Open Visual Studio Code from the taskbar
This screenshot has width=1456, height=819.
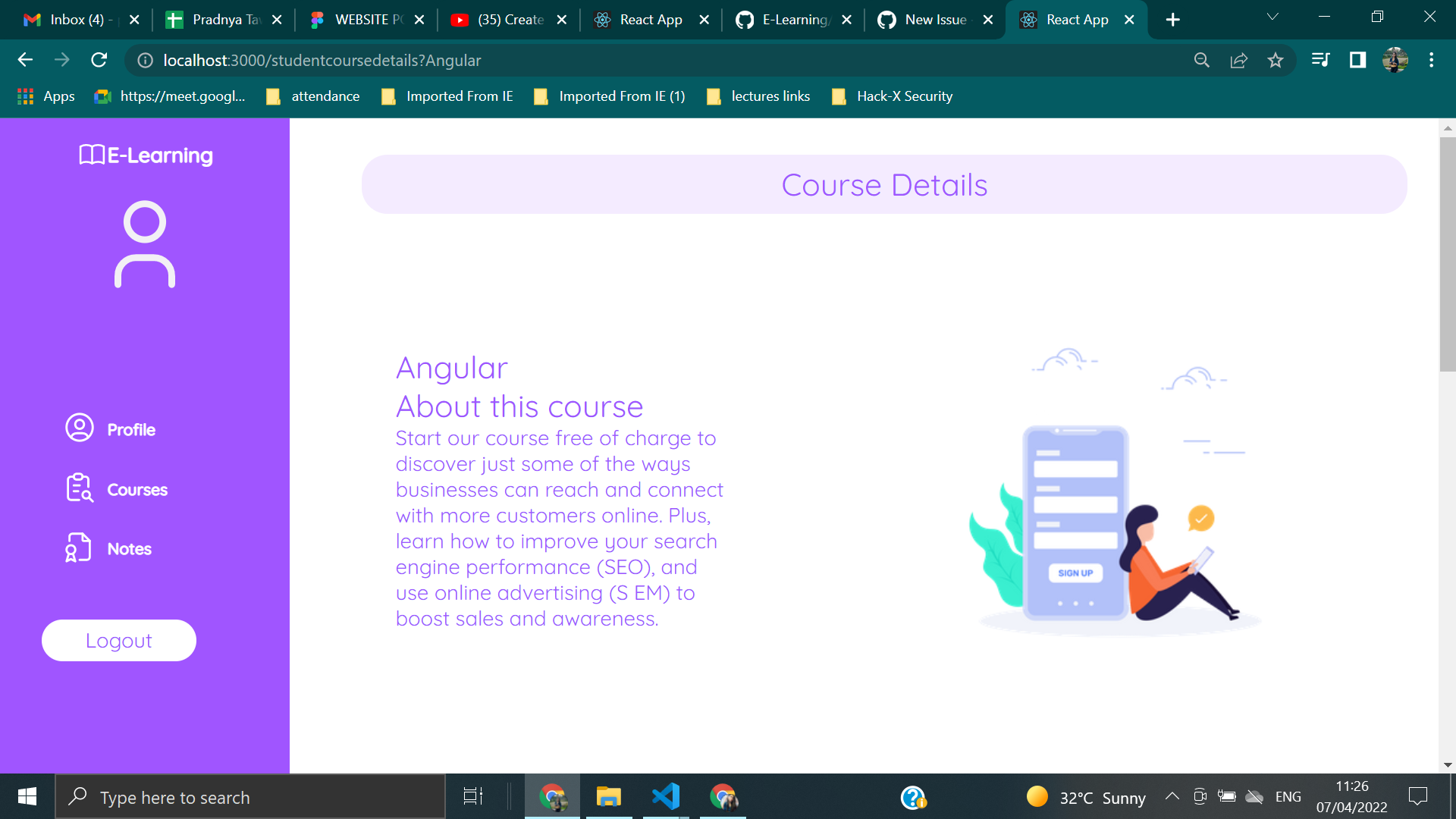click(x=664, y=796)
